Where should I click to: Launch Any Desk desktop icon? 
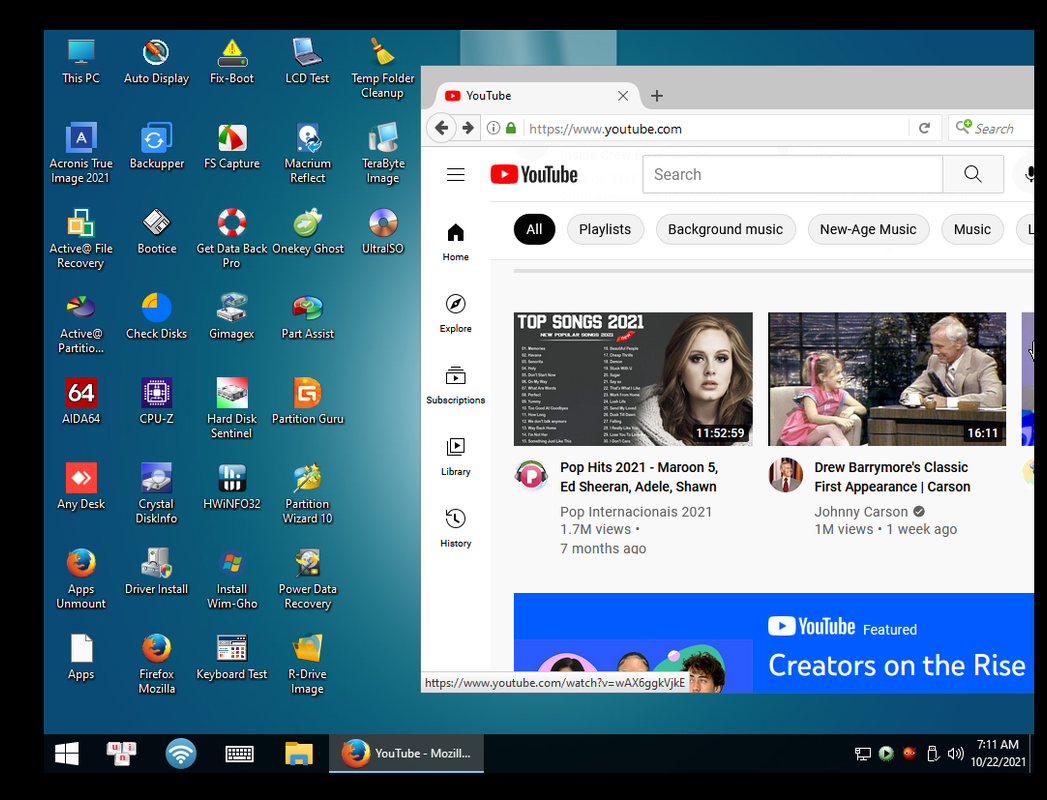pyautogui.click(x=81, y=487)
